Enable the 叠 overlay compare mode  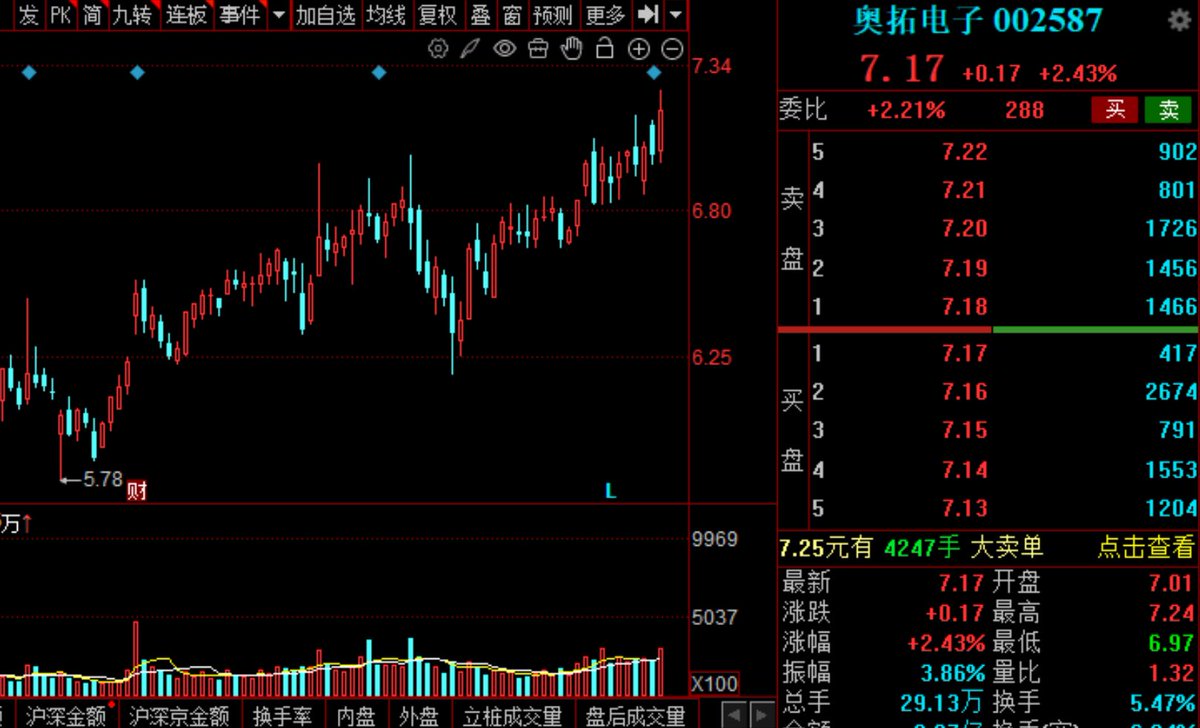(x=482, y=15)
